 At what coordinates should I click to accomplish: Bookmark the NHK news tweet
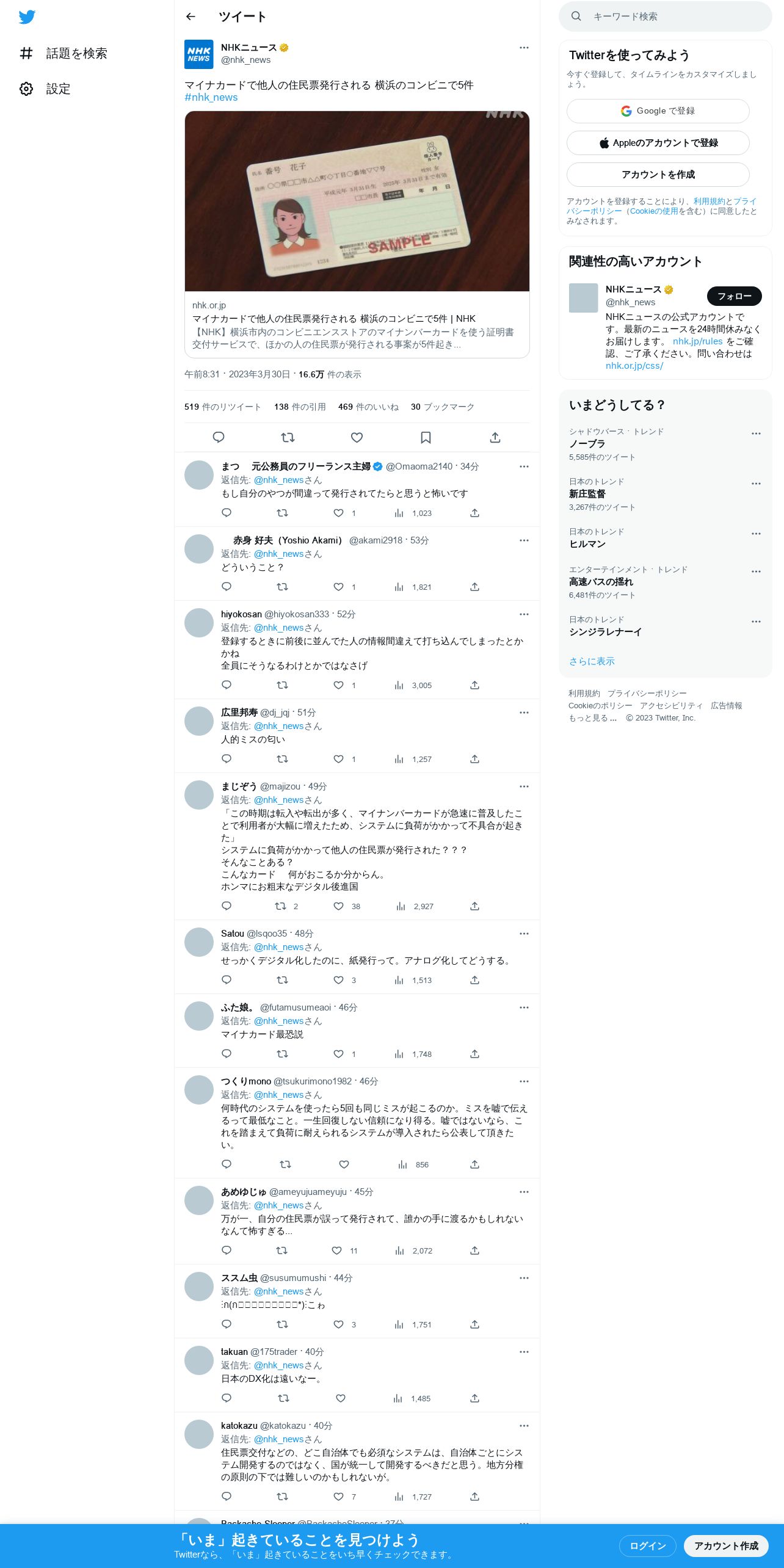coord(426,437)
